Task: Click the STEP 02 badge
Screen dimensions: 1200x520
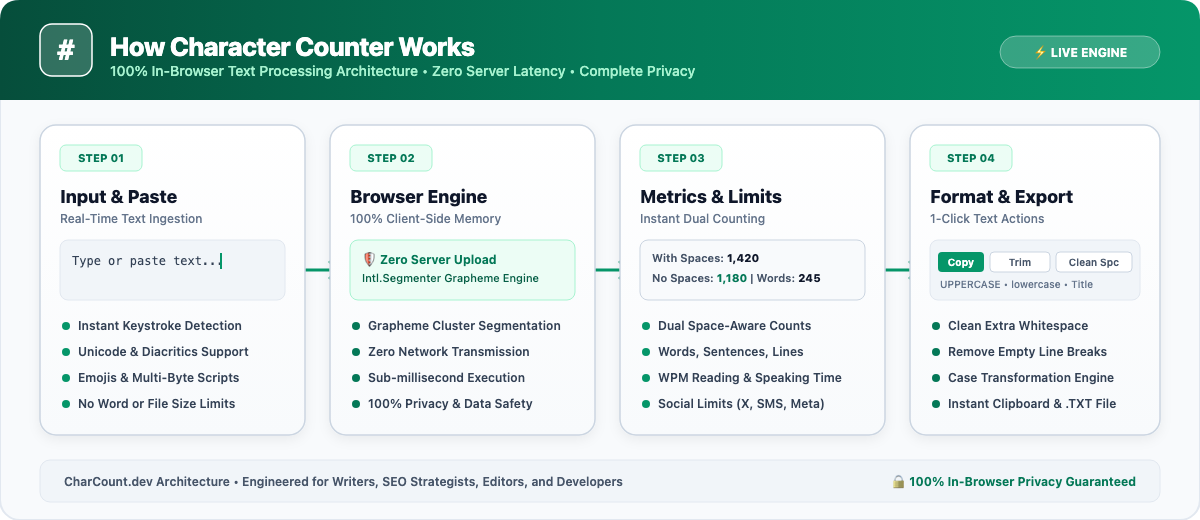Action: [x=391, y=158]
